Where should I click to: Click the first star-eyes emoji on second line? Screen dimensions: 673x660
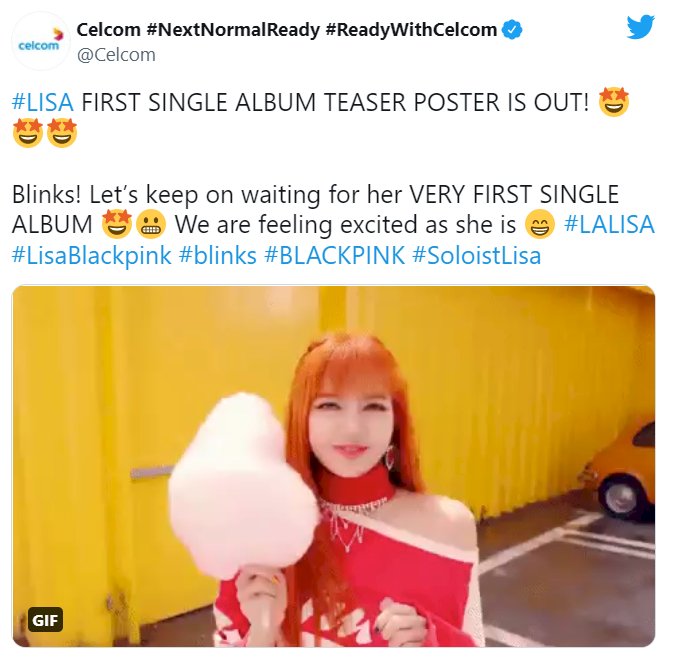(x=28, y=133)
